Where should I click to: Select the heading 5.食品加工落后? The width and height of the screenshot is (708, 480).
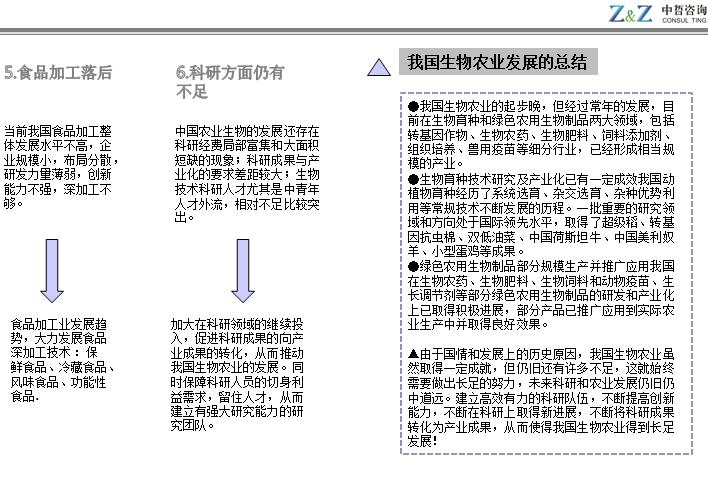tap(58, 73)
